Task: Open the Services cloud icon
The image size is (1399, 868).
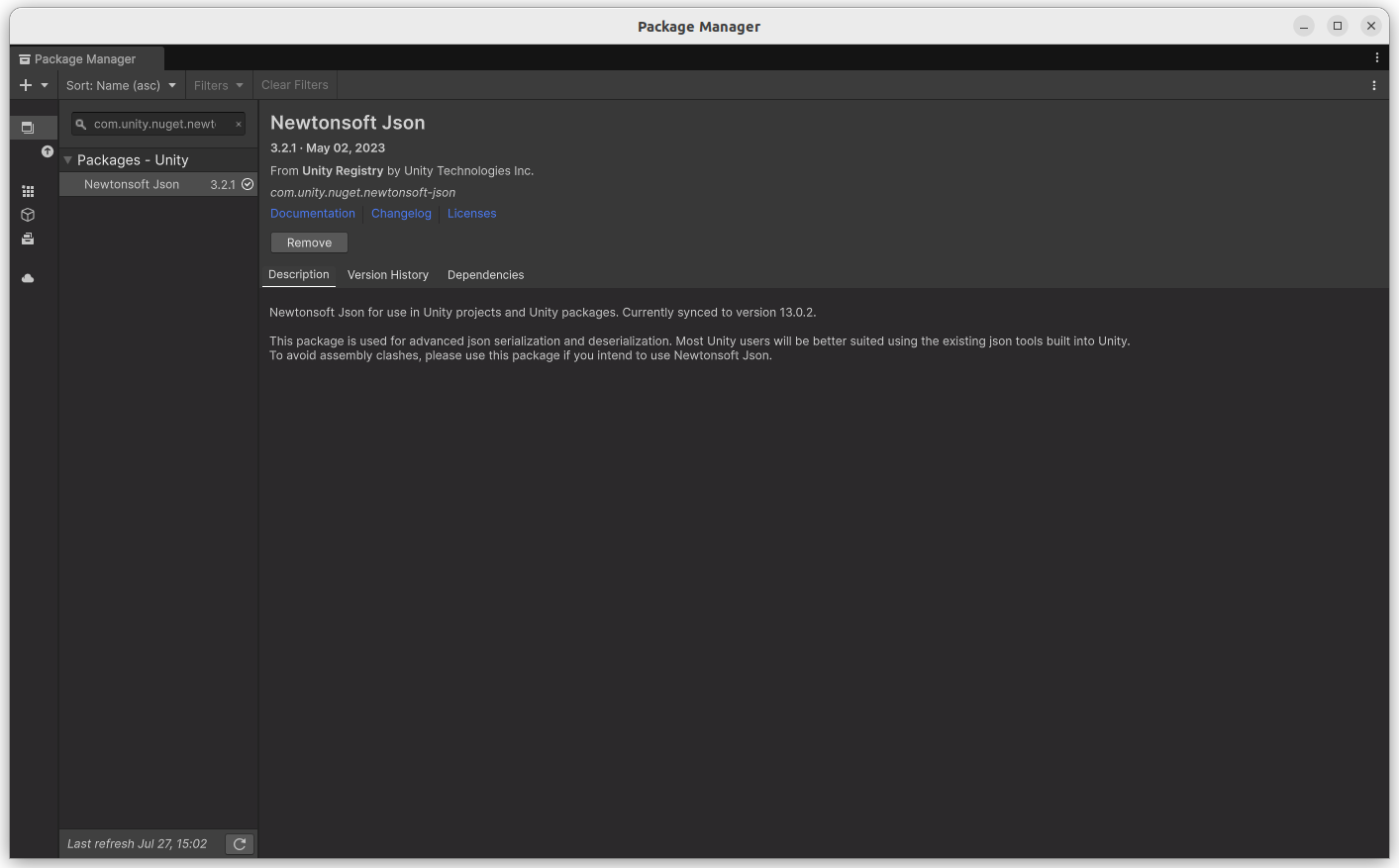Action: (x=28, y=278)
